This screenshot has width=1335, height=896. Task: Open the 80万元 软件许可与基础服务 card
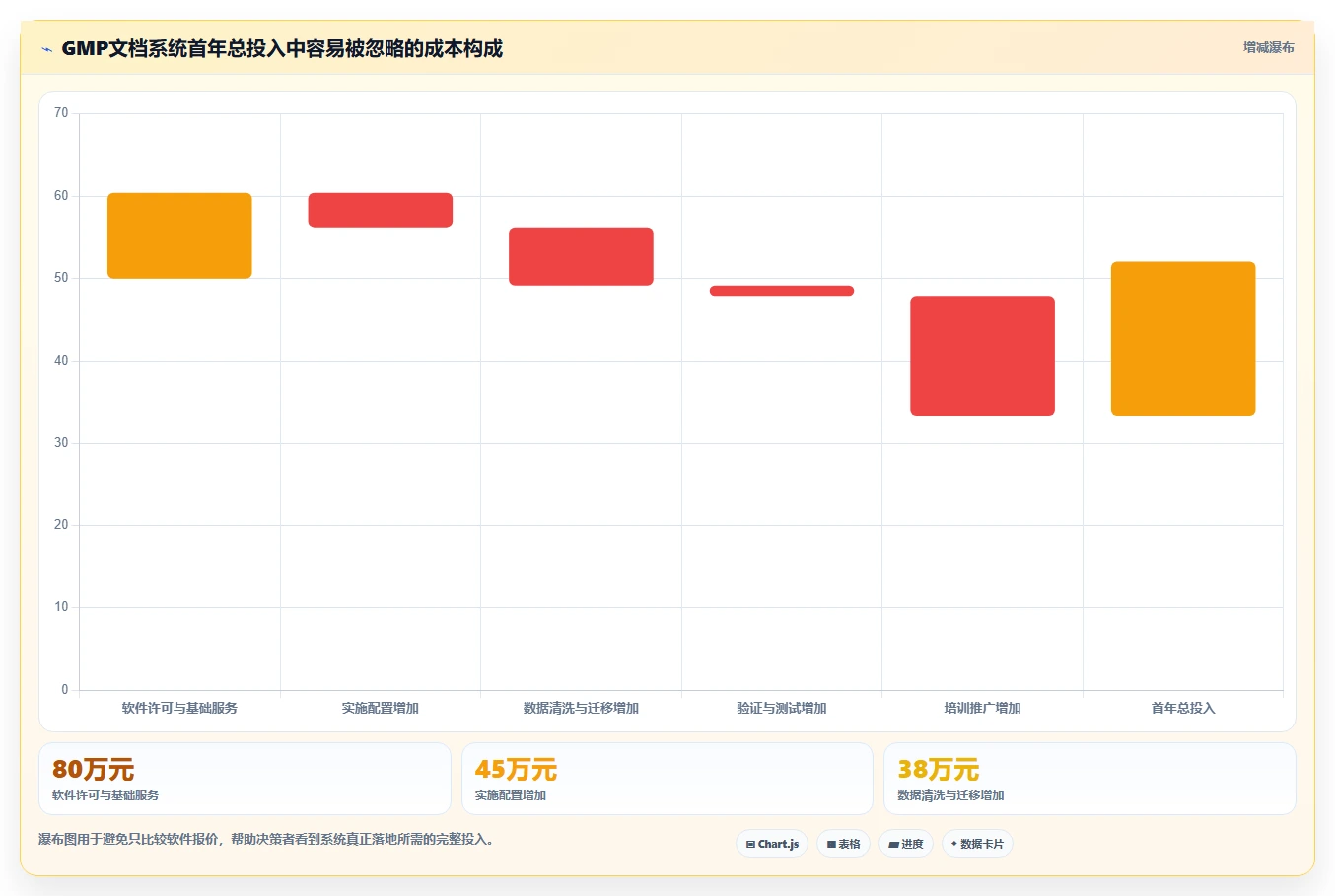245,779
